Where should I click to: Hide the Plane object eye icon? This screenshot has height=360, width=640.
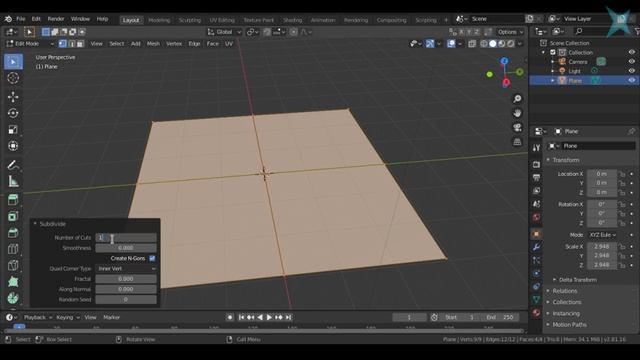pos(631,80)
